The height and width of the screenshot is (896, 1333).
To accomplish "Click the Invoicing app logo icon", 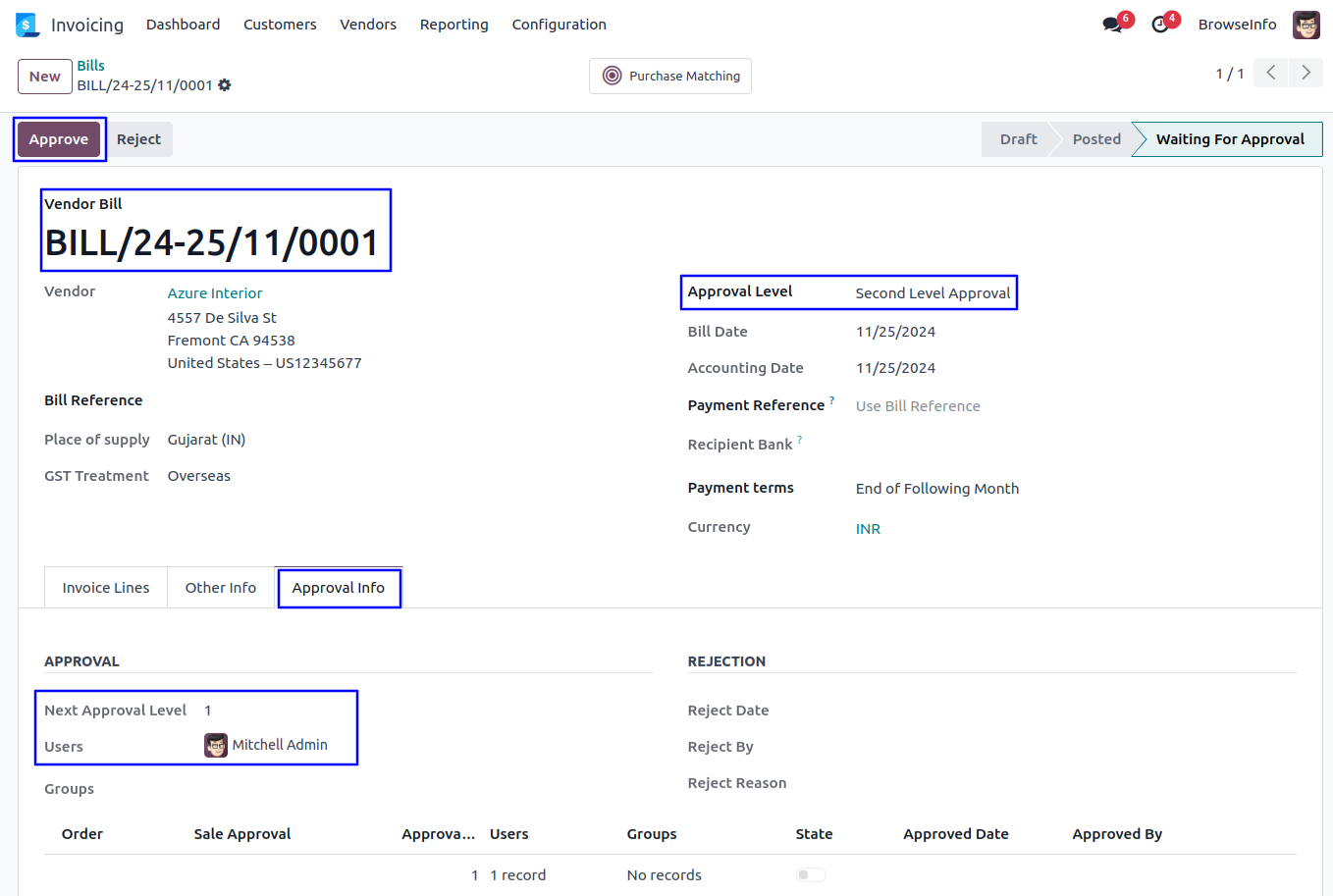I will point(27,25).
